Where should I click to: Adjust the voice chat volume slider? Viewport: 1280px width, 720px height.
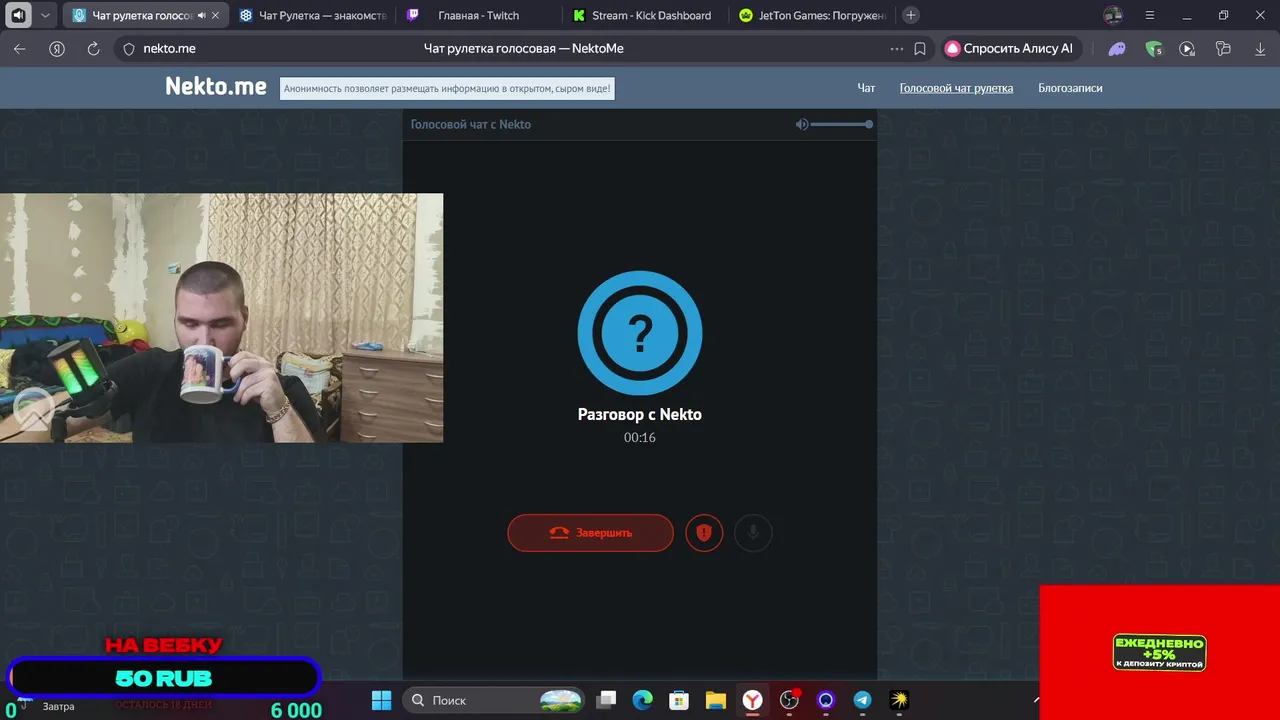(841, 124)
